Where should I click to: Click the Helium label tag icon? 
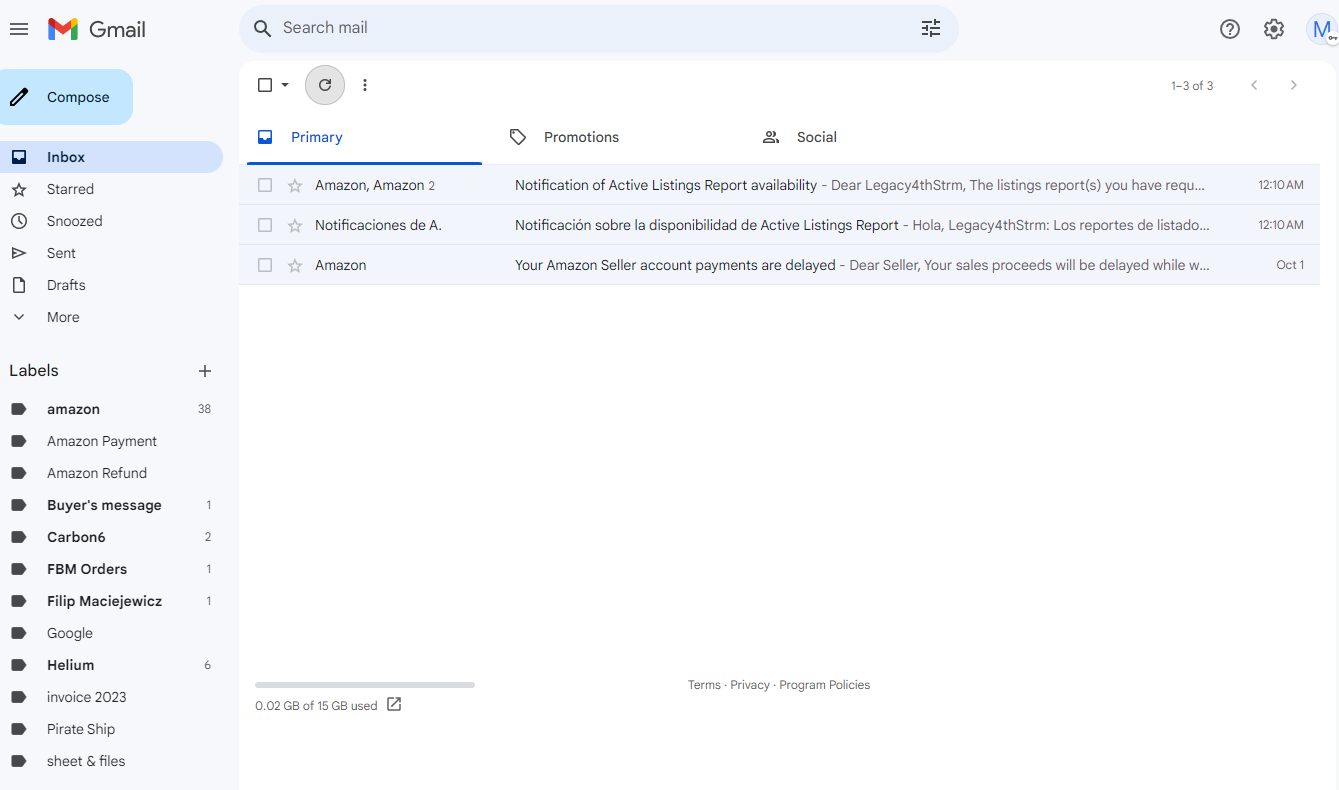[19, 665]
